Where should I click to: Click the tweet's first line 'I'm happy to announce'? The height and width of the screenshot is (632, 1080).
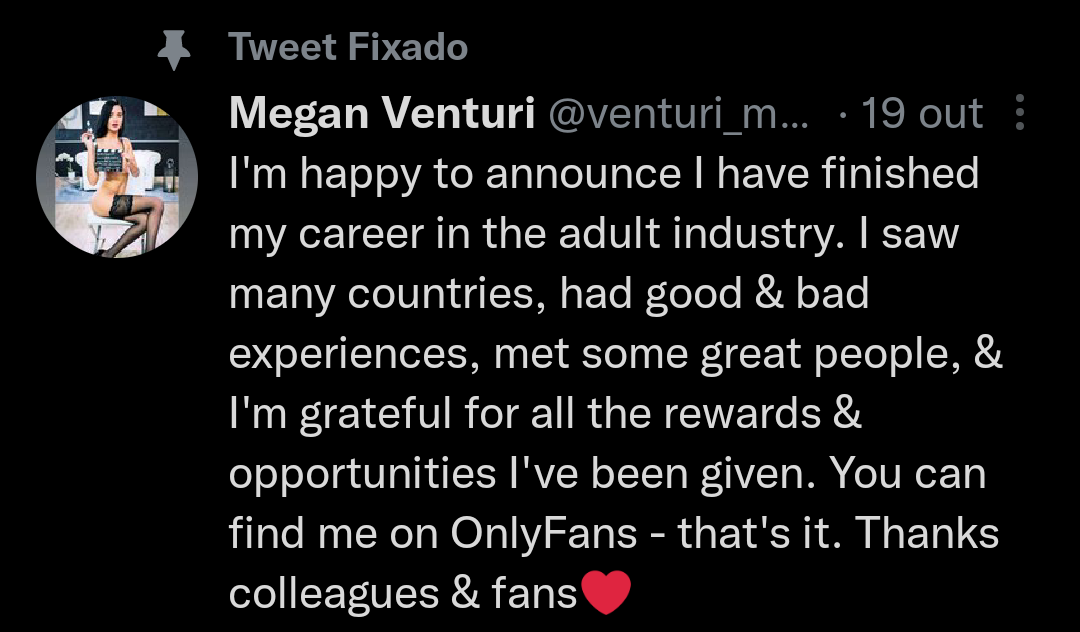pos(455,173)
